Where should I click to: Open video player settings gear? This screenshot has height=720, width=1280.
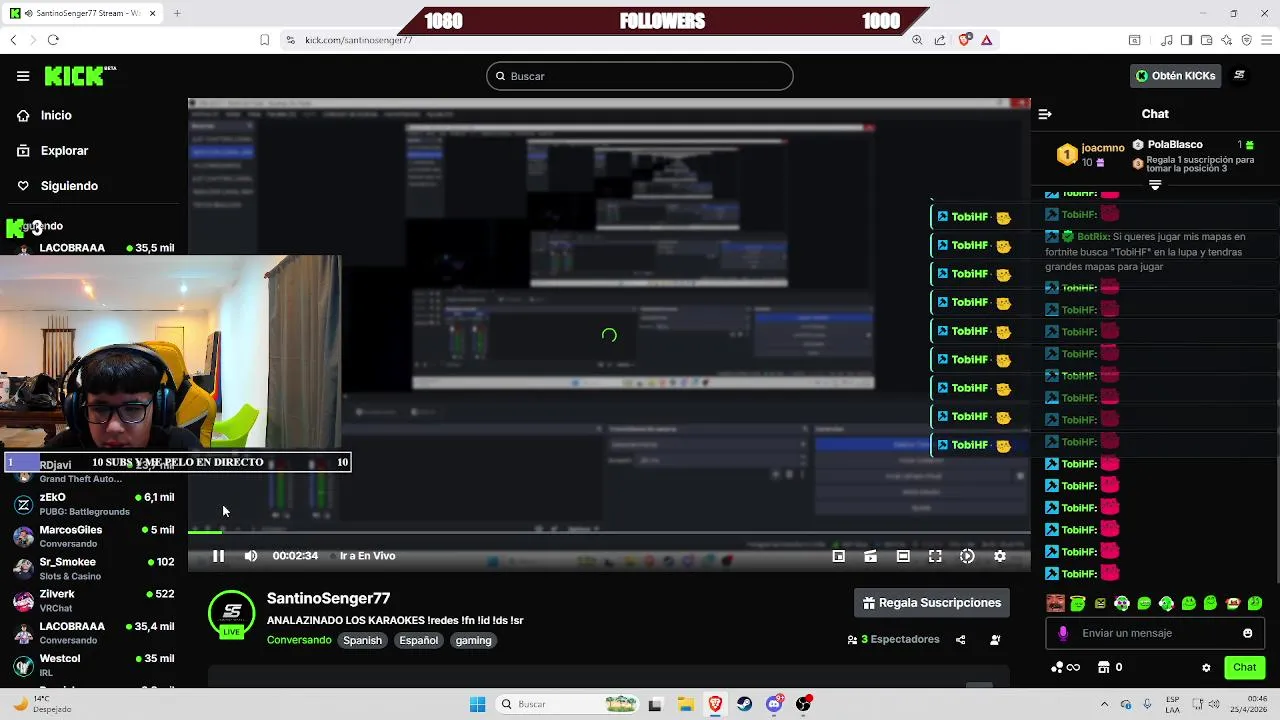tap(1000, 556)
